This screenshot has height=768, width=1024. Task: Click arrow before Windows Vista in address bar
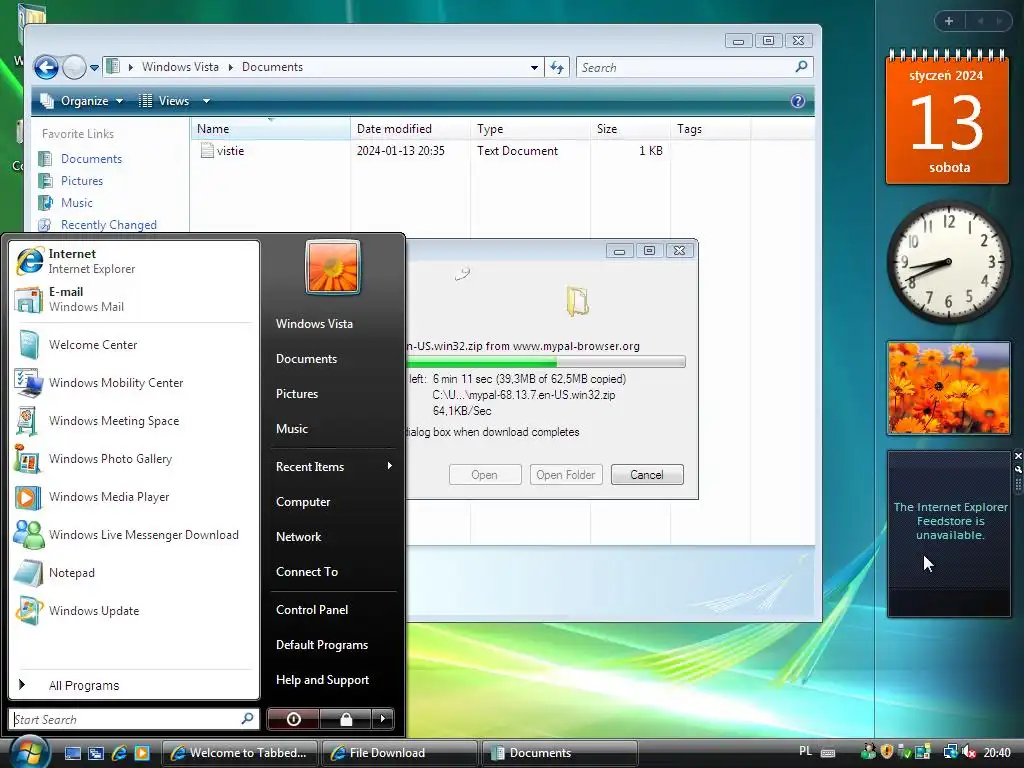pyautogui.click(x=131, y=67)
